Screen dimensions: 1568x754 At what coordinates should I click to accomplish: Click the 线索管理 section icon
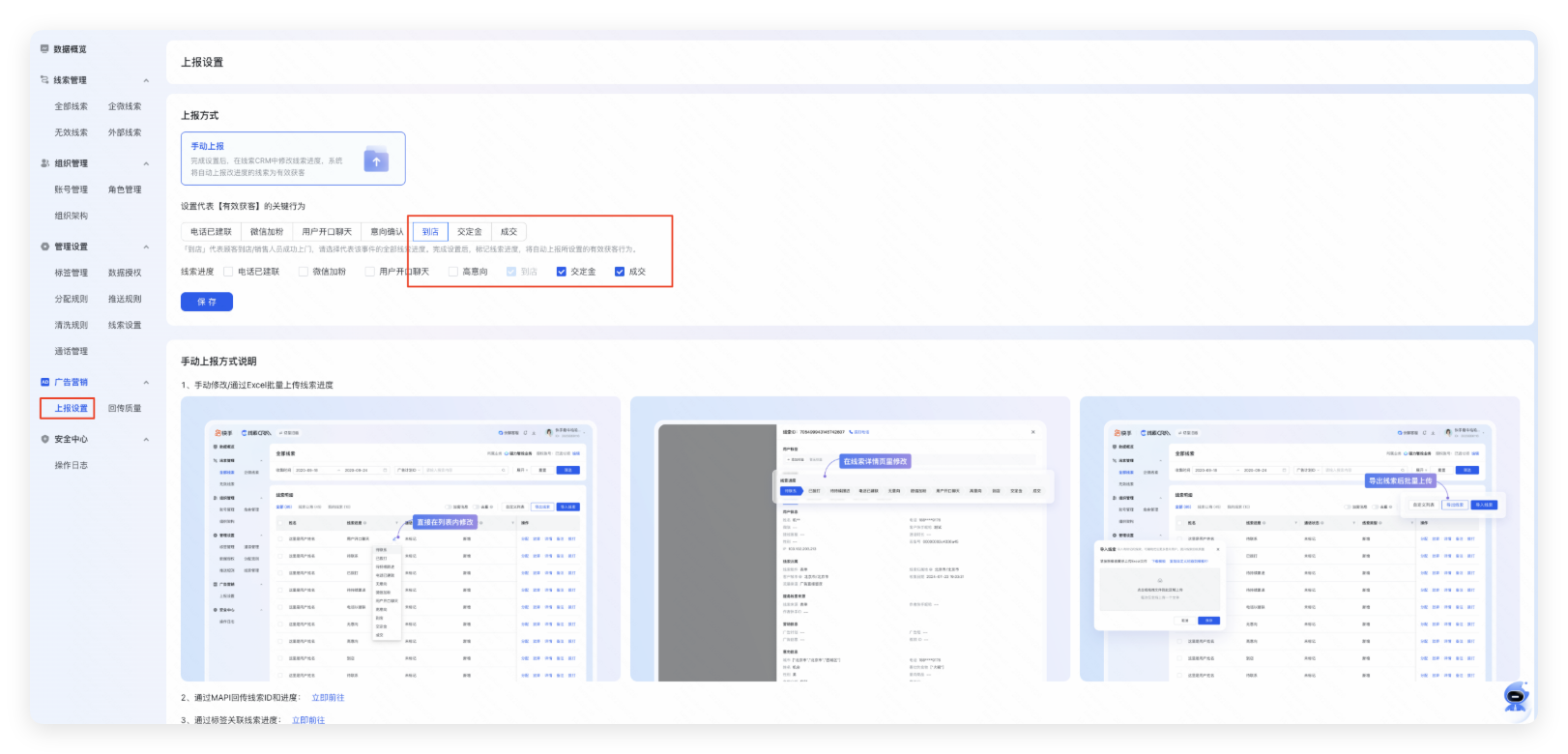(44, 80)
